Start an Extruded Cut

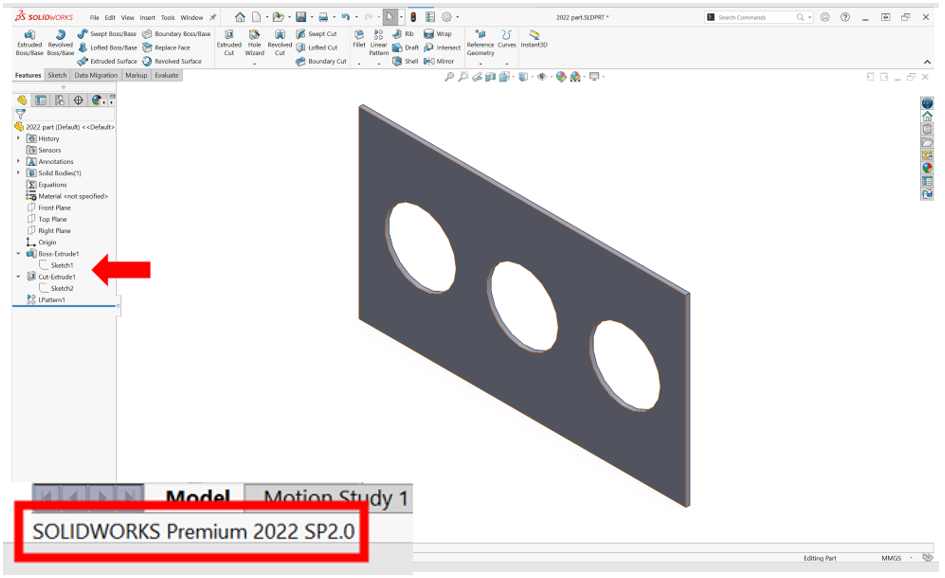pyautogui.click(x=229, y=43)
